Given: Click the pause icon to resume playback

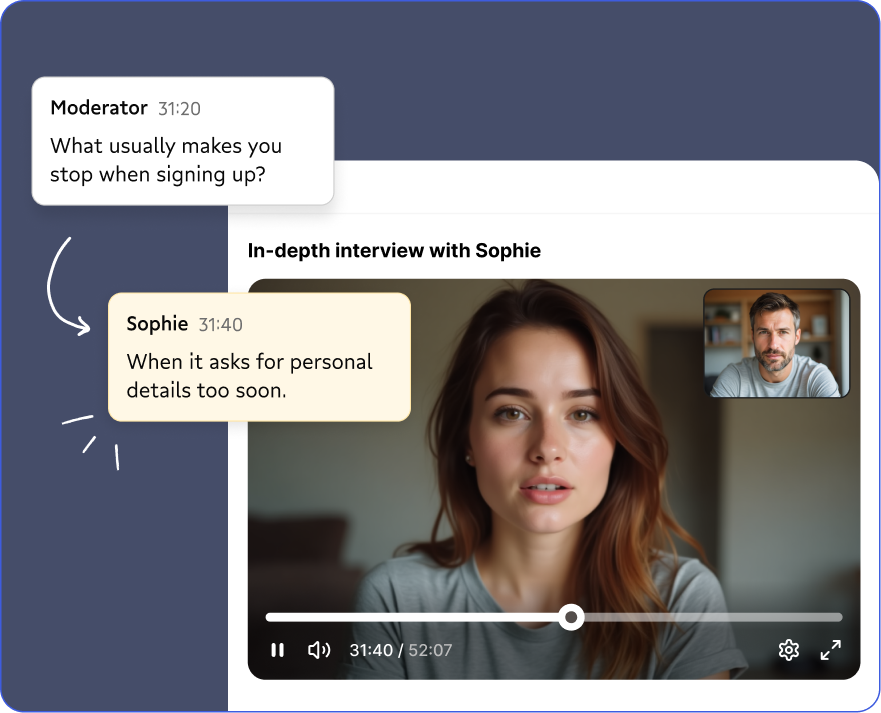Looking at the screenshot, I should [x=278, y=650].
